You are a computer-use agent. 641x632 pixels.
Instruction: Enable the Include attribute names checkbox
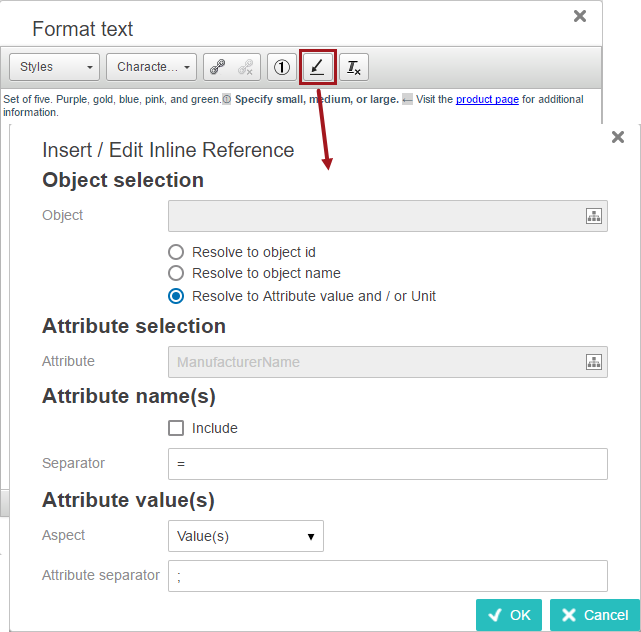tap(176, 428)
